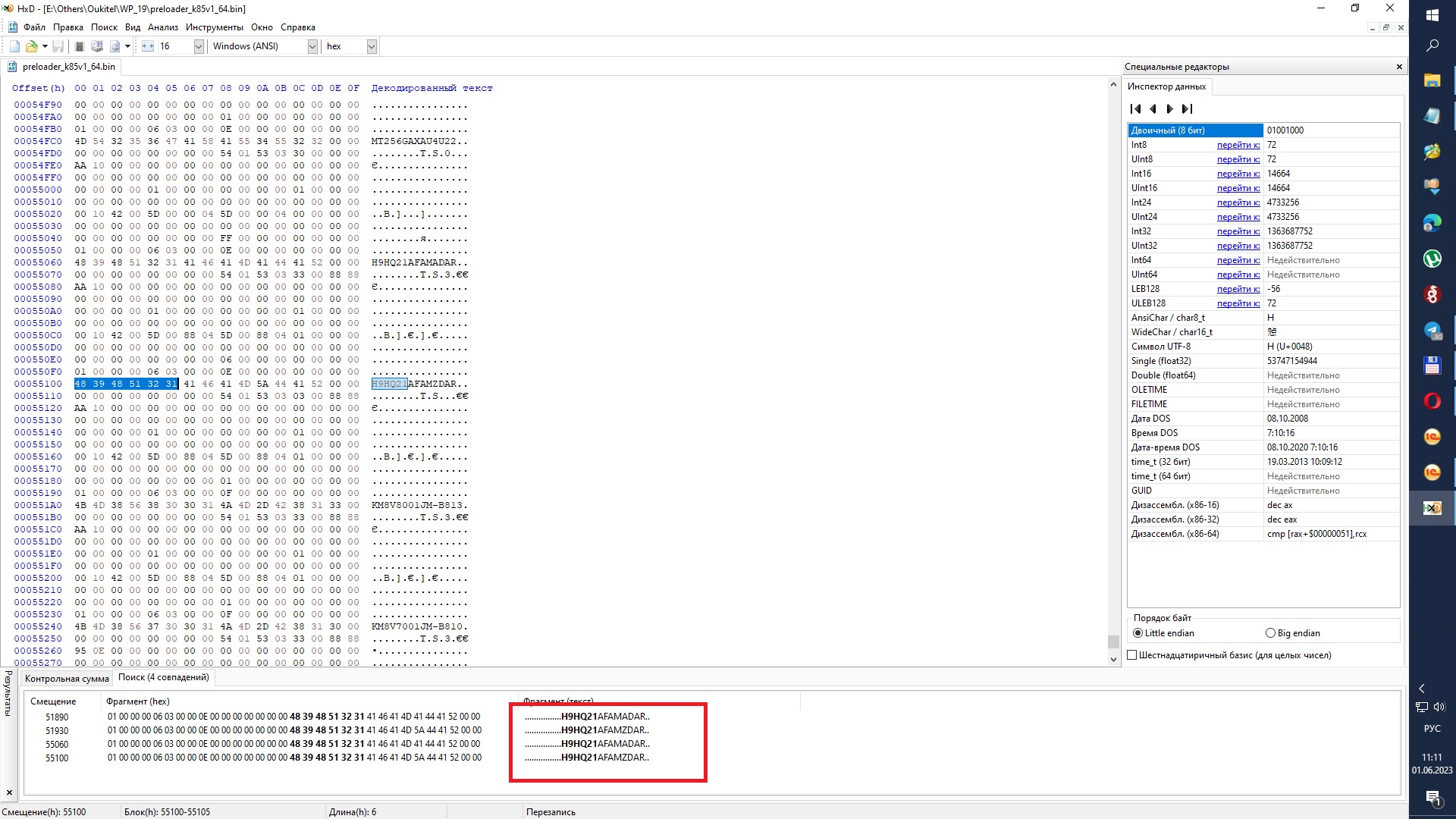Select the preloader_k85v1_64.bin file tab
1456x819 pixels.
point(62,67)
